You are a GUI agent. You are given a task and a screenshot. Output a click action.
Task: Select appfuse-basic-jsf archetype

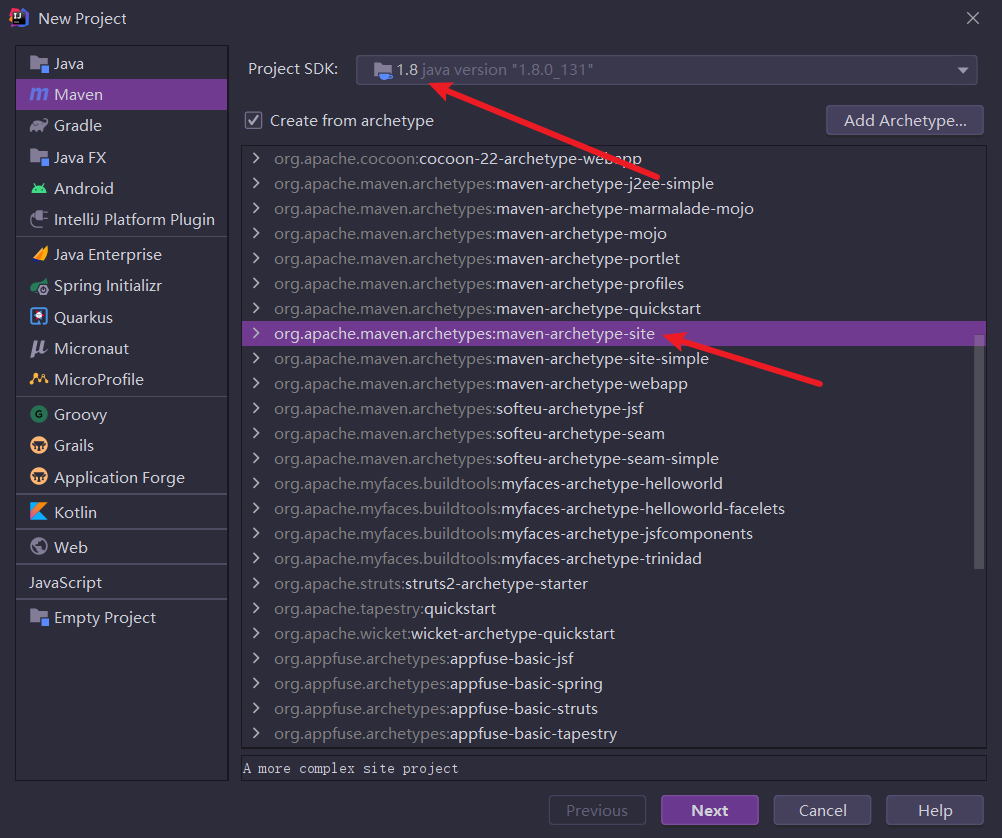[x=613, y=658]
